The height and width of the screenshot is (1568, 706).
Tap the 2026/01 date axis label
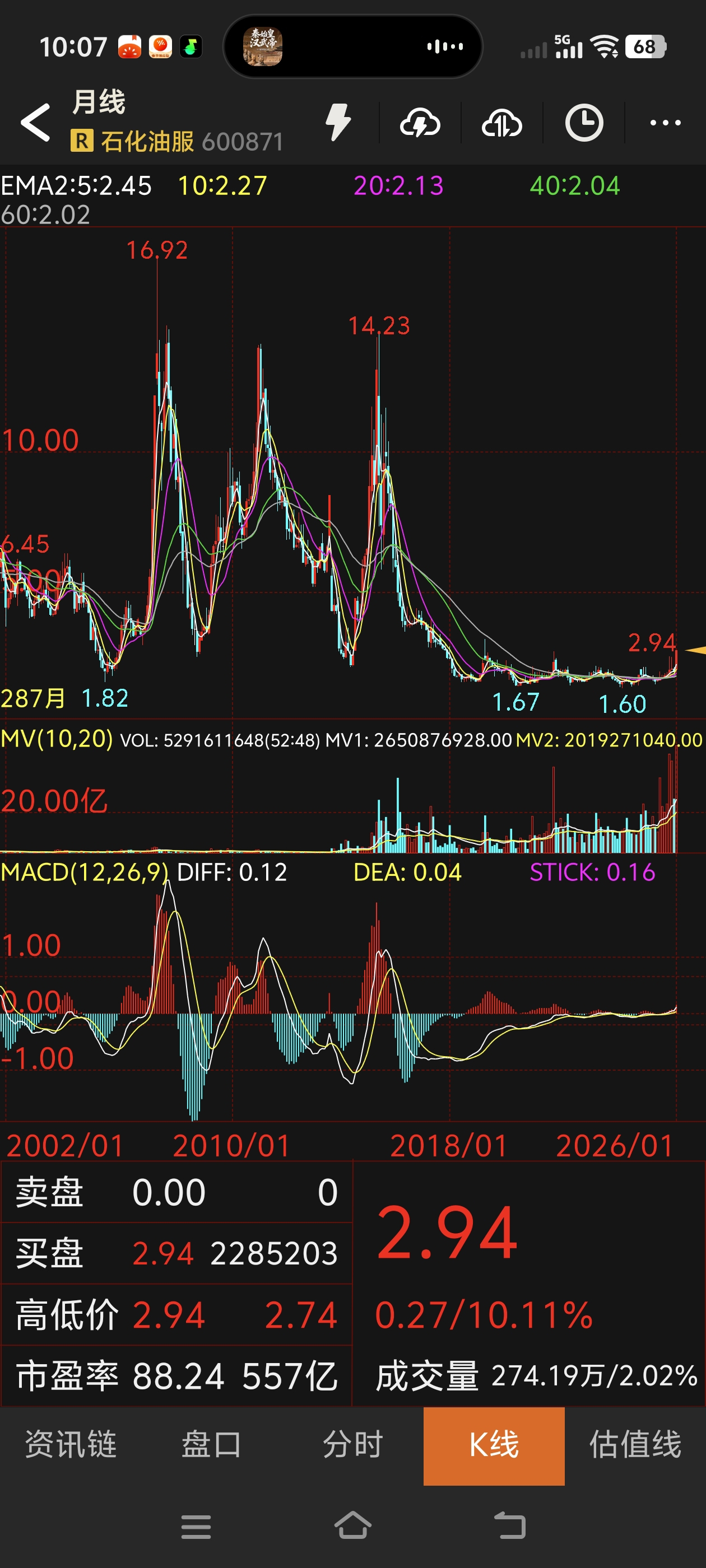tap(615, 1146)
